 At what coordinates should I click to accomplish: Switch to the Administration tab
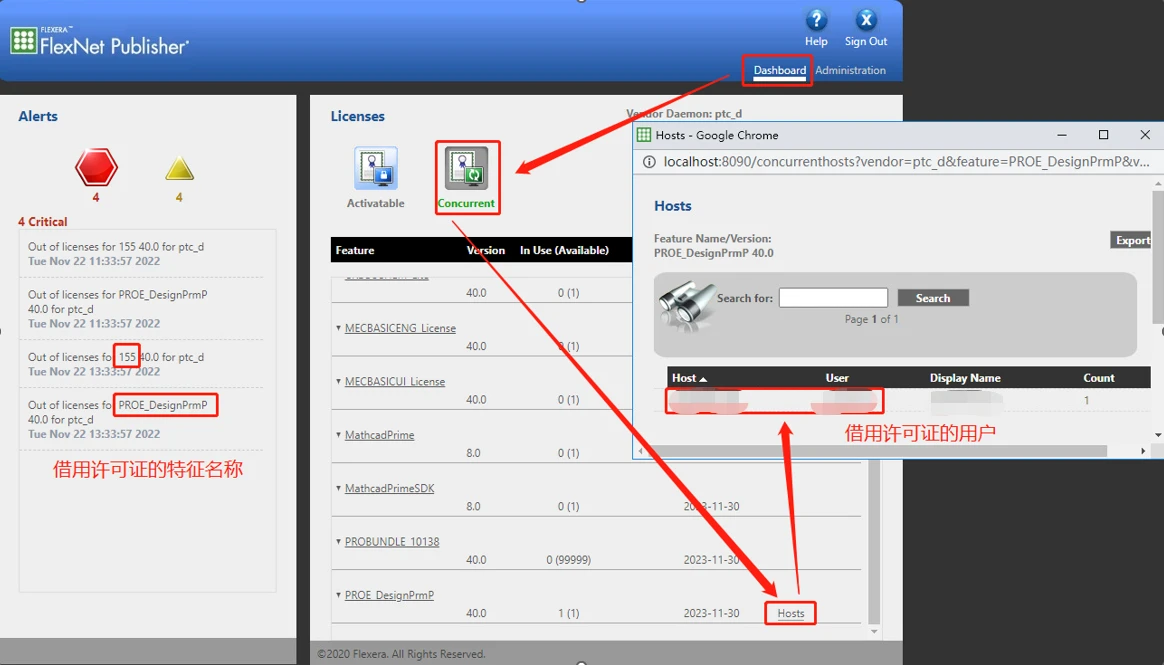tap(850, 71)
